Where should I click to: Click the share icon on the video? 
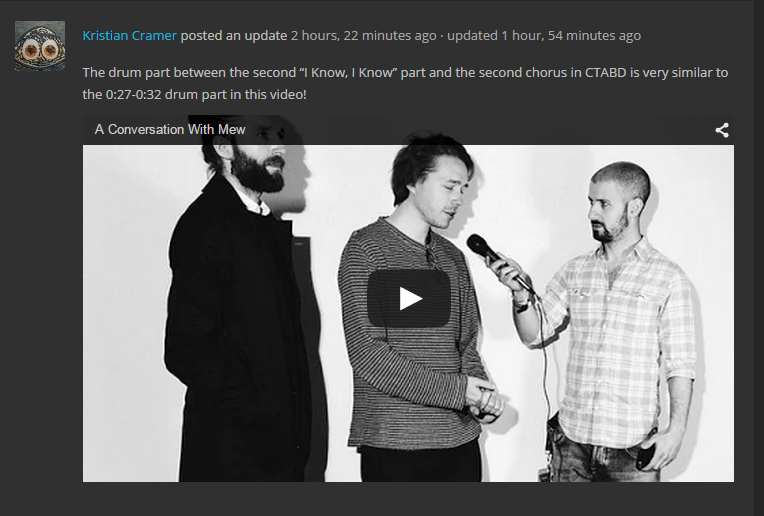(722, 130)
